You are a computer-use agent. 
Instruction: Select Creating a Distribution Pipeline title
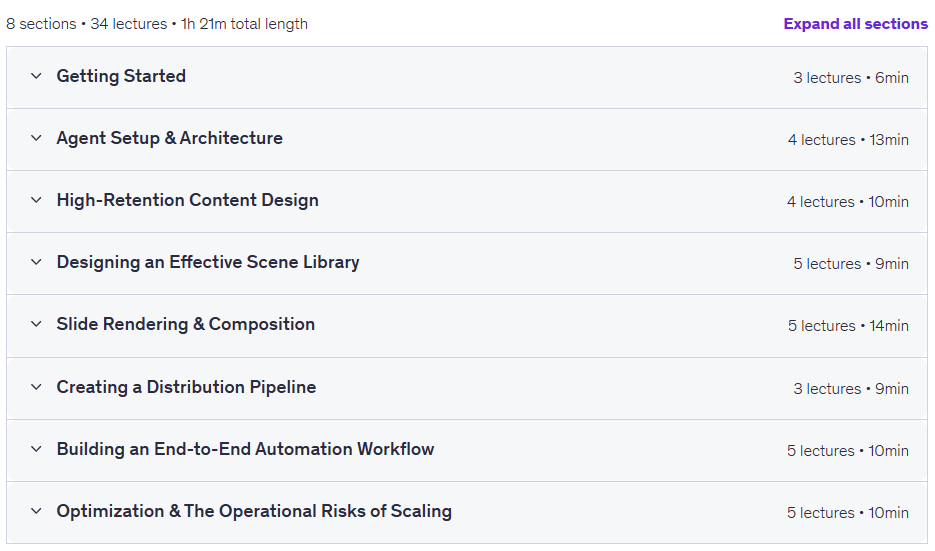tap(186, 387)
